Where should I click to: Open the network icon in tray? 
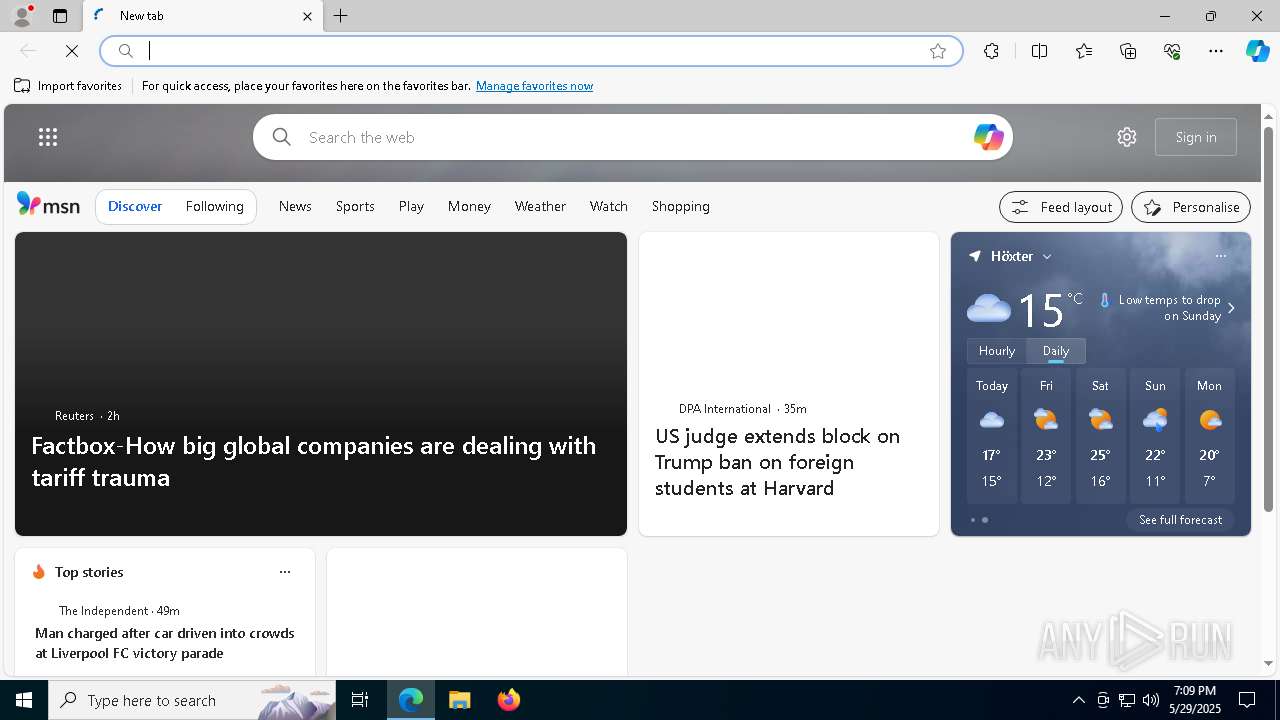point(1127,700)
